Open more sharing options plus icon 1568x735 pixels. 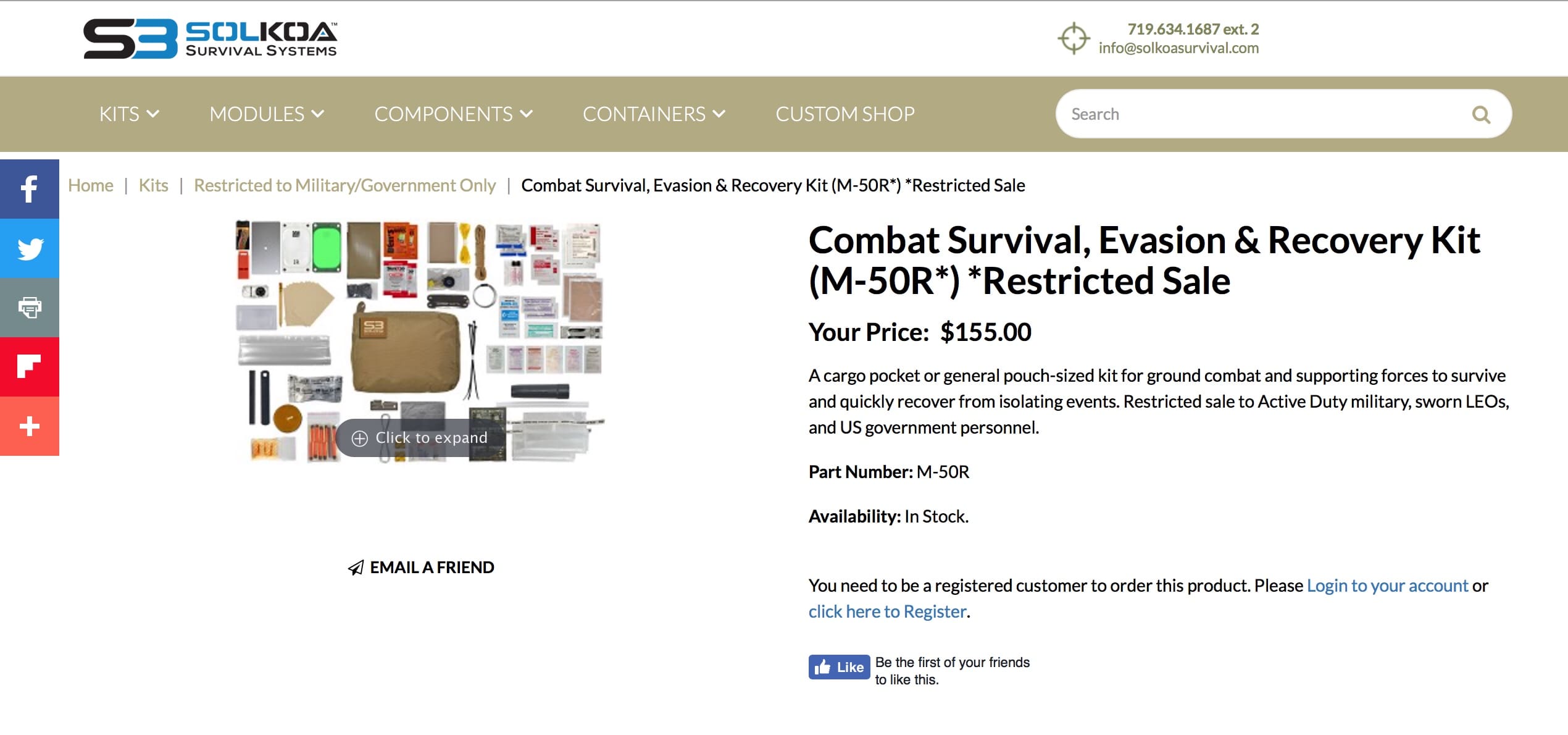point(29,426)
